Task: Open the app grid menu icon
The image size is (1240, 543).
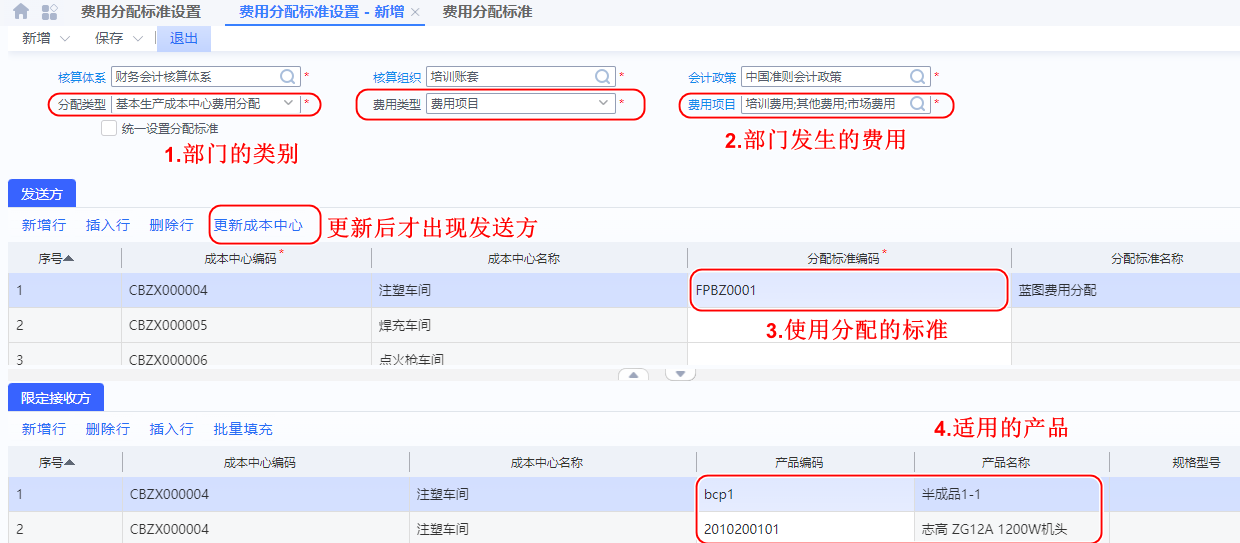Action: coord(49,12)
